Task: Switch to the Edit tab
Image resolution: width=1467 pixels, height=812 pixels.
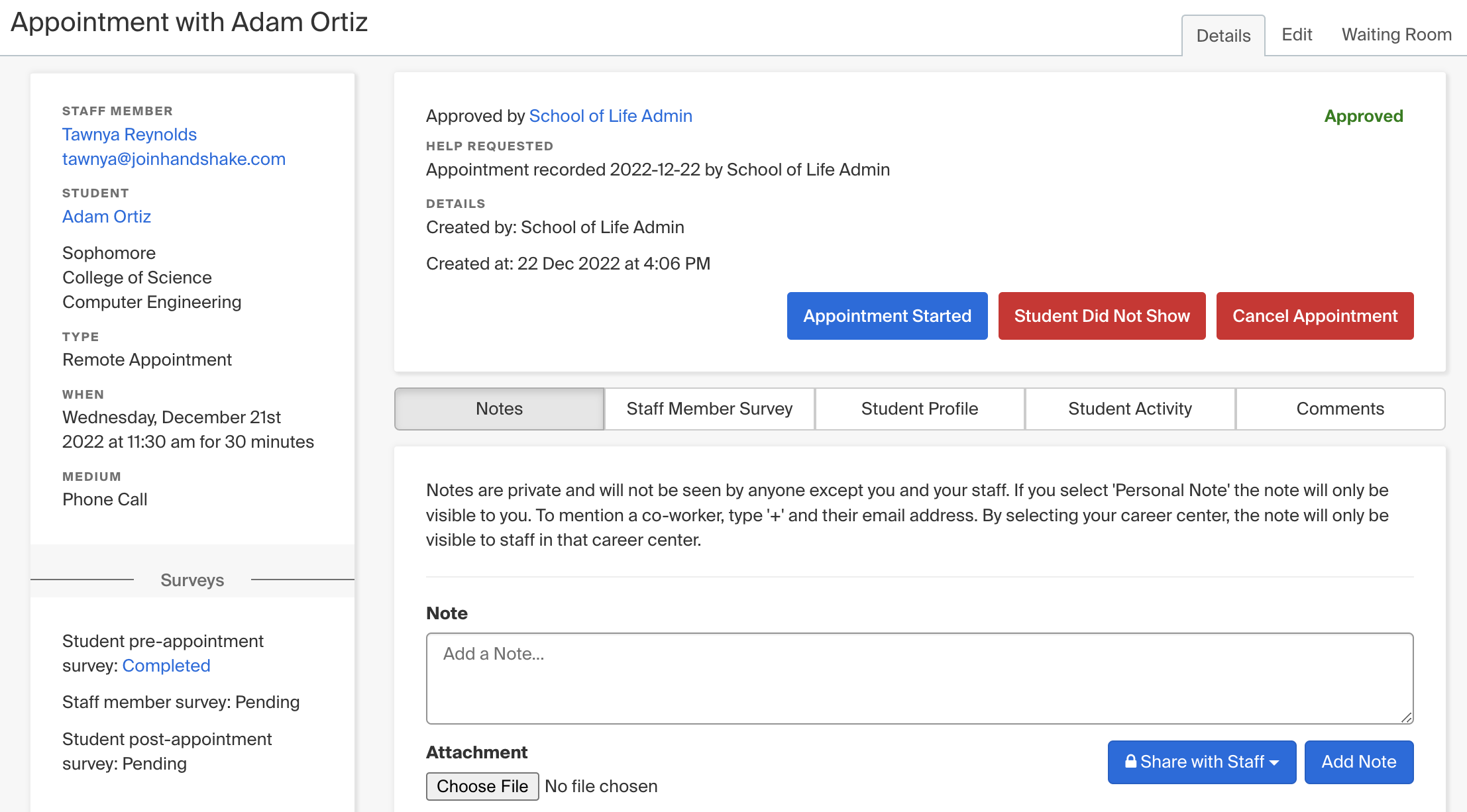Action: [1295, 34]
